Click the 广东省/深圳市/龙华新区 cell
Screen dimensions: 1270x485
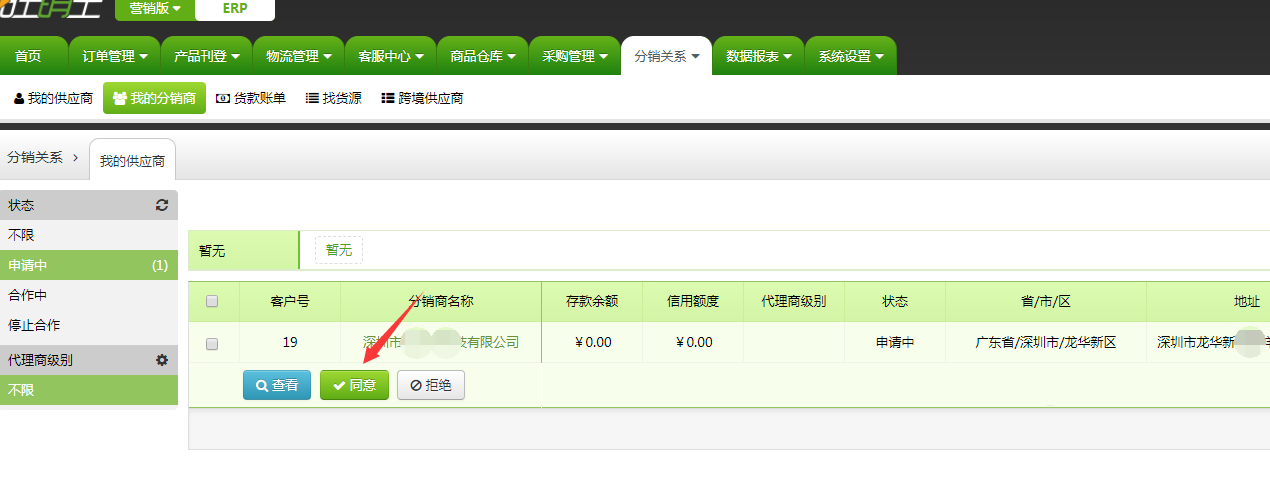[1046, 342]
